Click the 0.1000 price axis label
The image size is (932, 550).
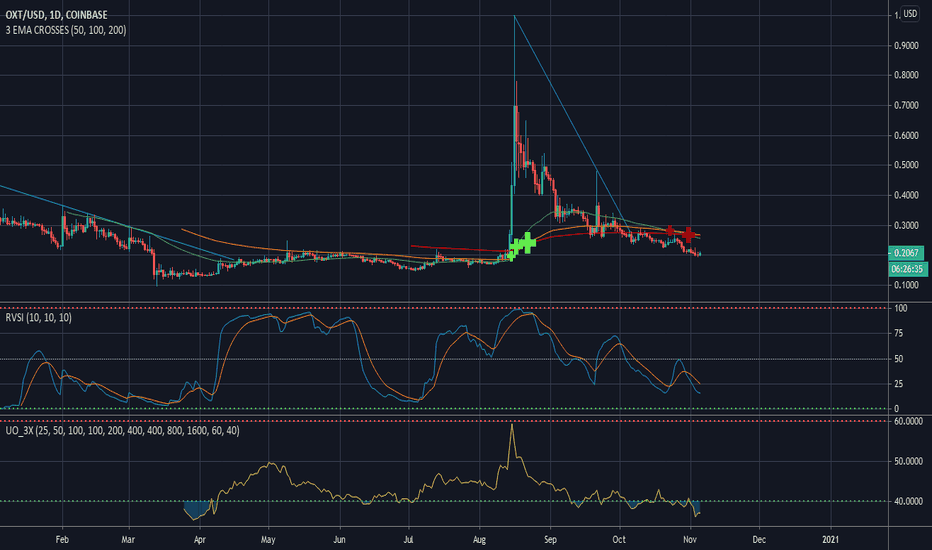point(906,285)
